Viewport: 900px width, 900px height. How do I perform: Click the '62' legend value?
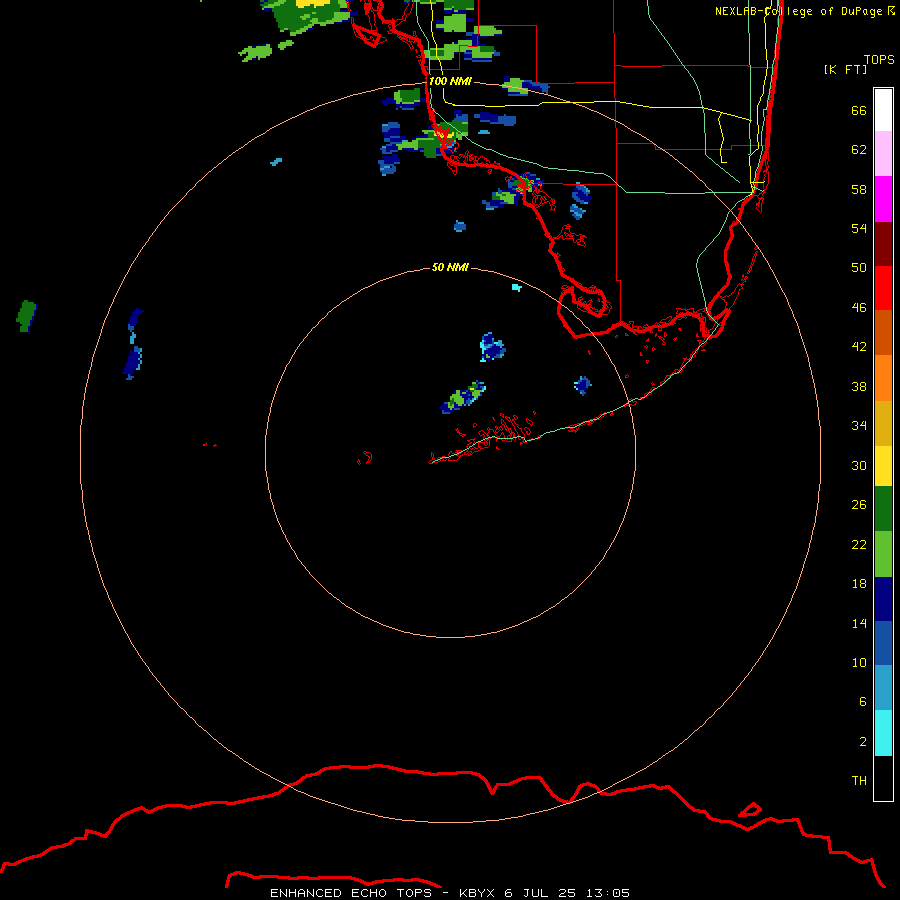[859, 149]
